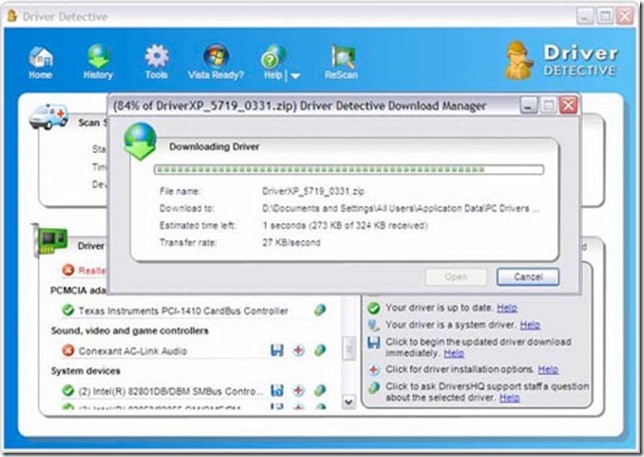Image resolution: width=644 pixels, height=457 pixels.
Task: Click the greyed-out Open button
Action: (456, 277)
